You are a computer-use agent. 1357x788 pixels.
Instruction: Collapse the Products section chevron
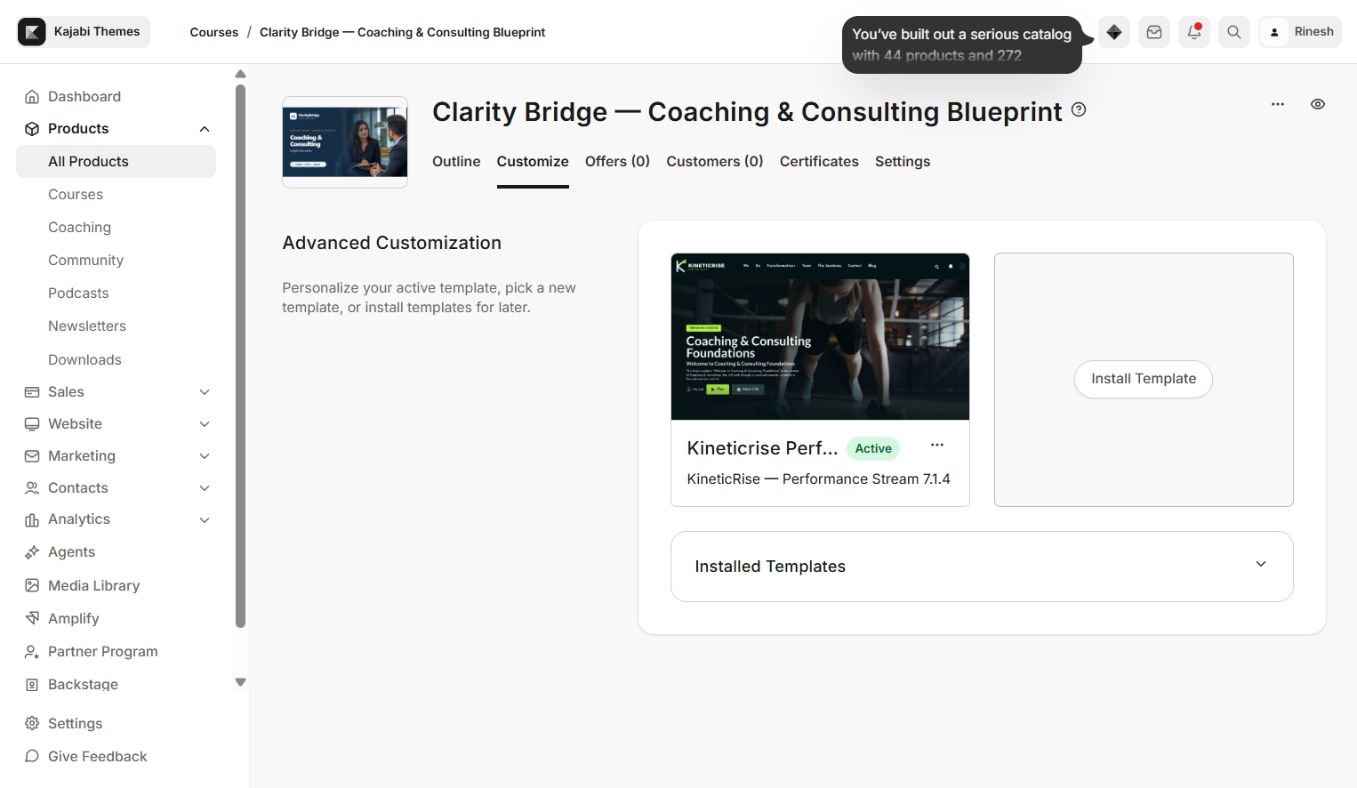click(x=204, y=129)
